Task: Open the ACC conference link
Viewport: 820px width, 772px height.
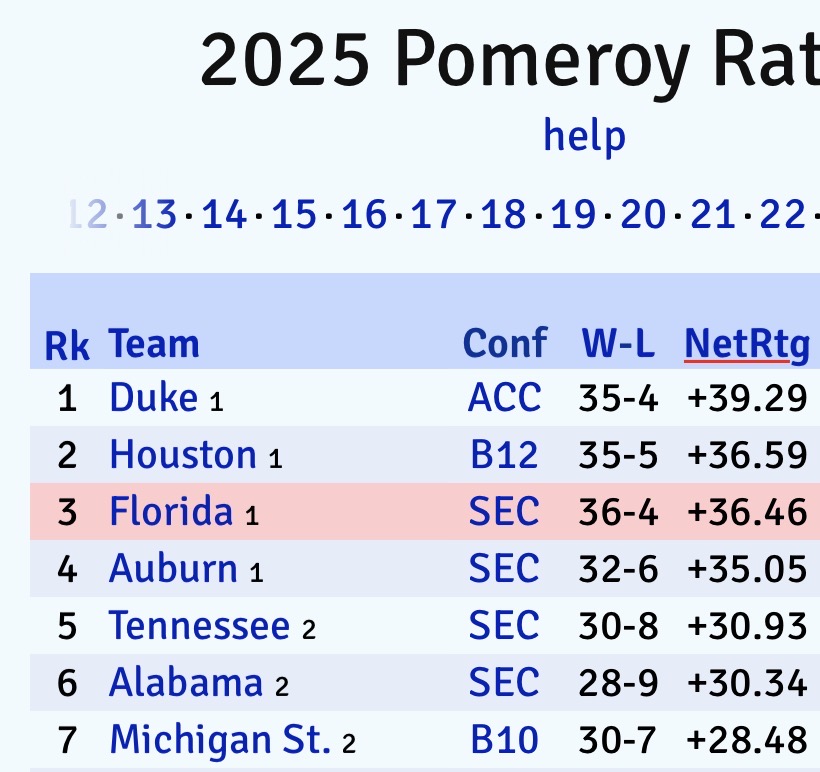Action: click(504, 398)
